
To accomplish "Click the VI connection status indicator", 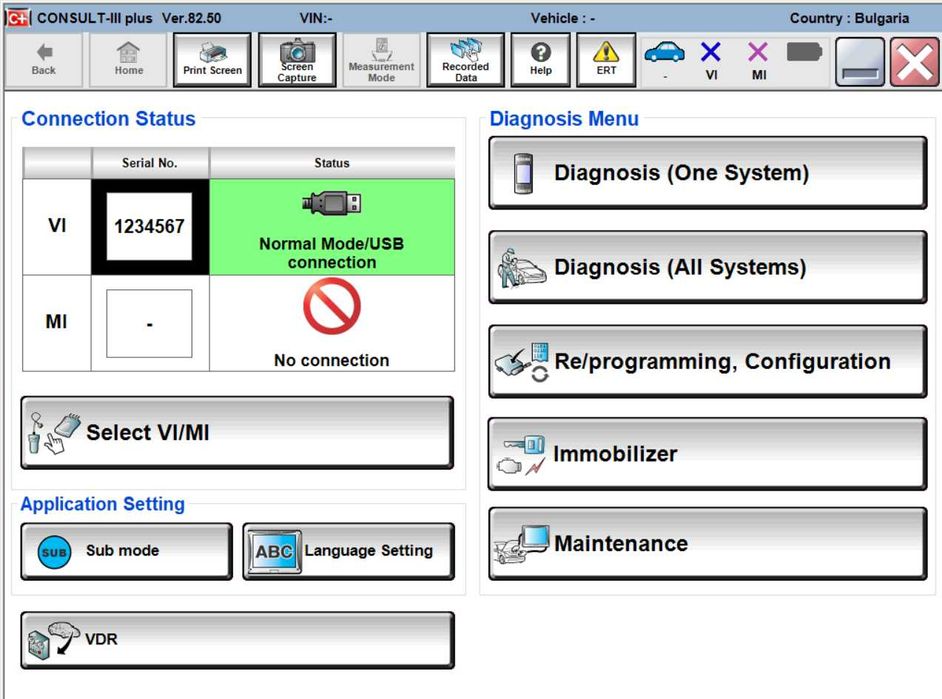I will [711, 58].
